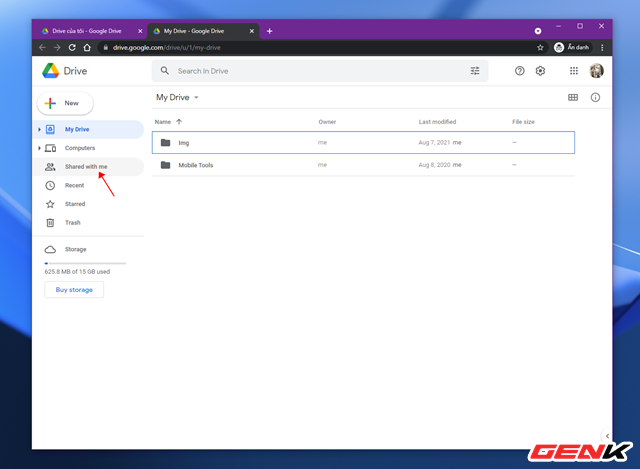The width and height of the screenshot is (640, 469).
Task: Open the account profile avatar
Action: pos(596,71)
